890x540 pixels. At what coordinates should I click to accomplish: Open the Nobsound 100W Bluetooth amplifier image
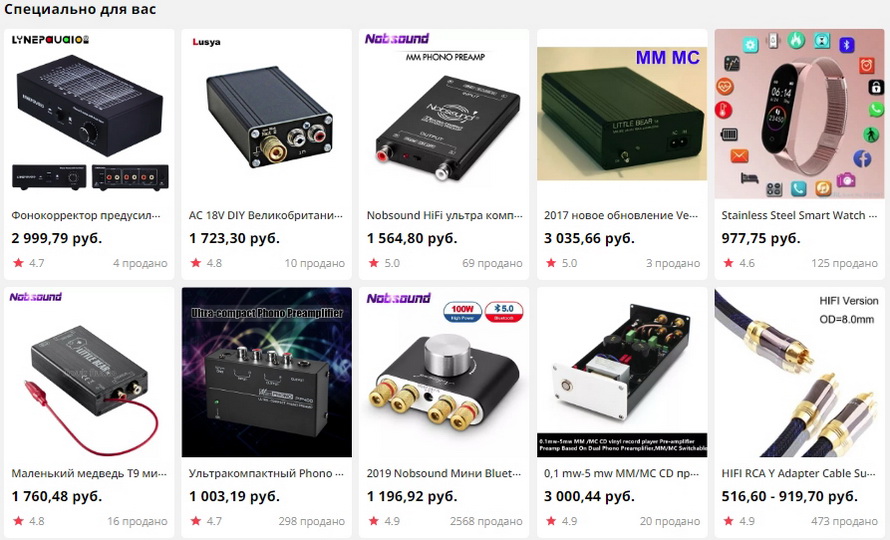click(444, 372)
